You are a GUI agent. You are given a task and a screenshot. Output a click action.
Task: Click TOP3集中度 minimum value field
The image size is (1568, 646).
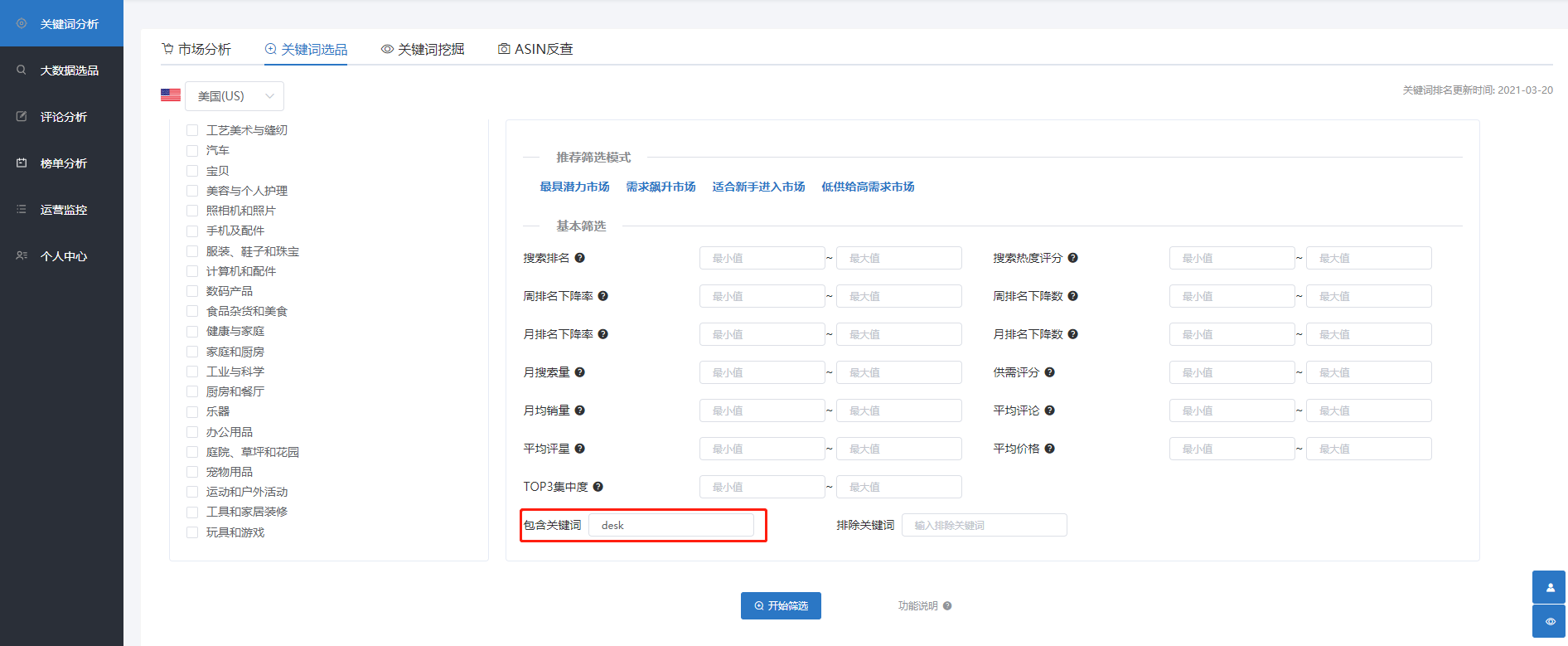tap(762, 487)
